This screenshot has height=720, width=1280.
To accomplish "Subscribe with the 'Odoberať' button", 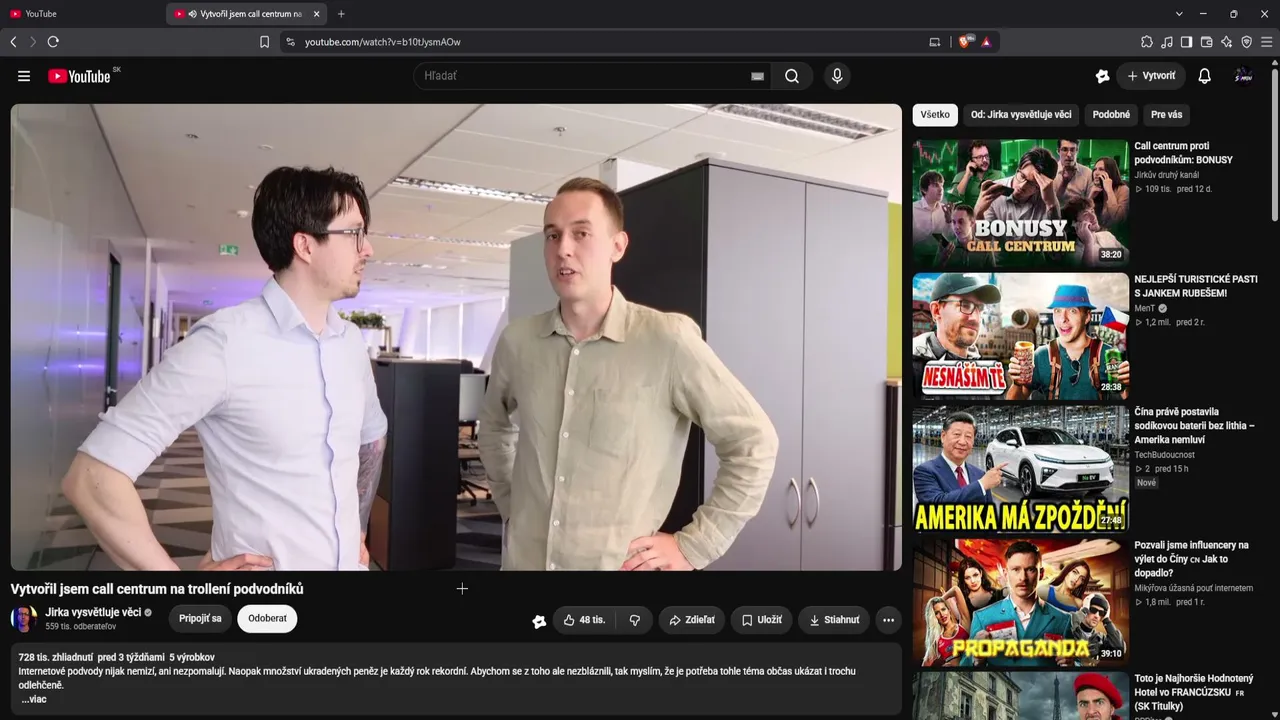I will coord(267,619).
